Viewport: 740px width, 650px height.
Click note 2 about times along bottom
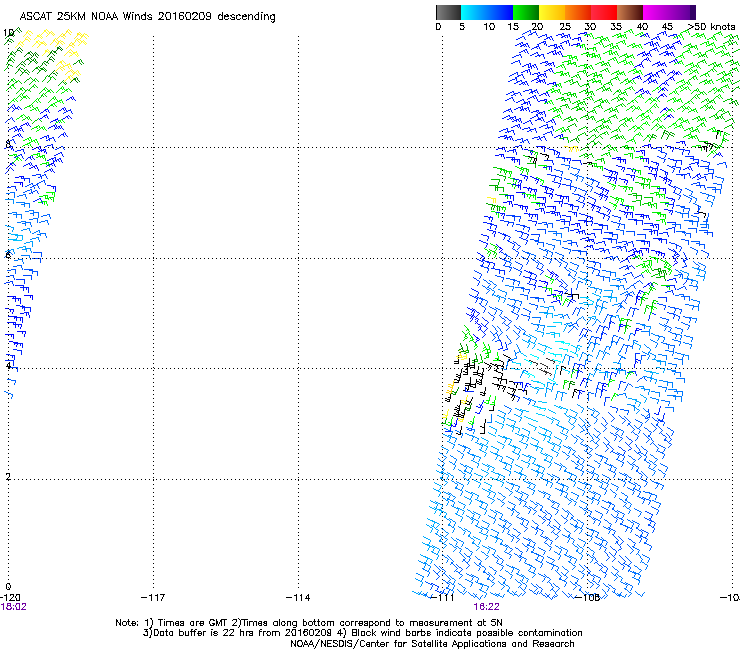click(367, 623)
